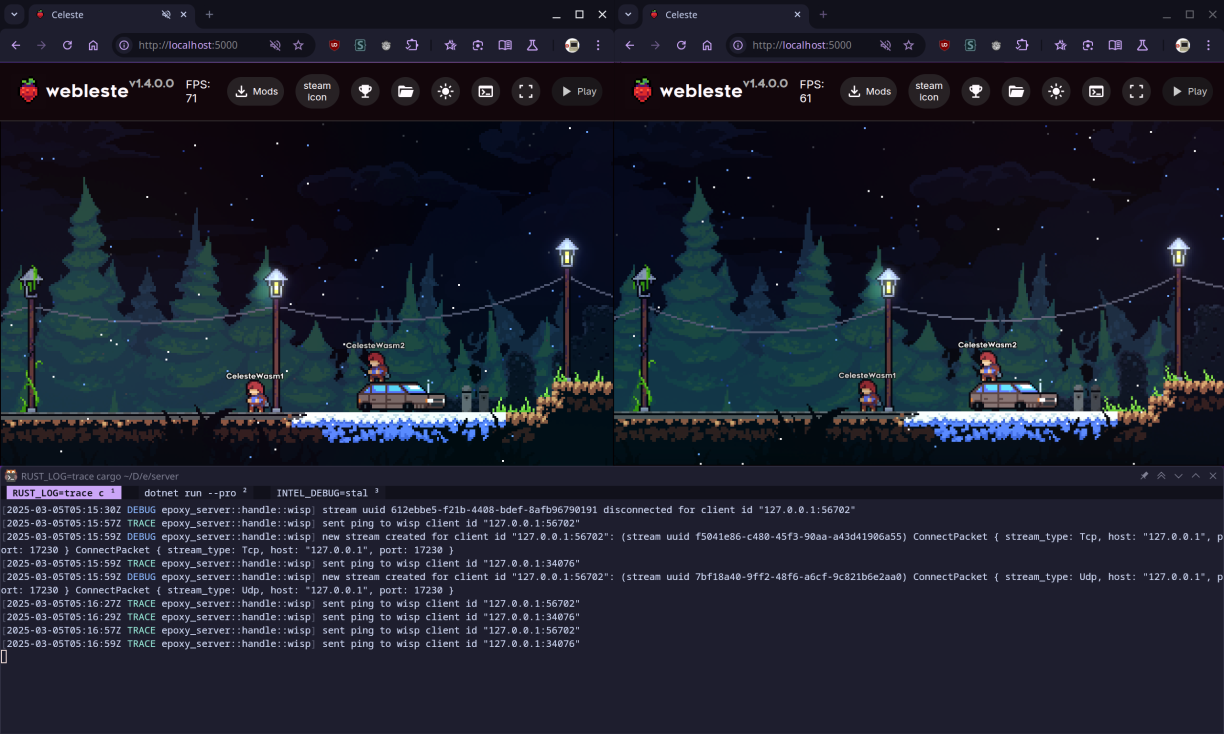Go back in the left browser window
Screen dimensions: 1224x734
(16, 45)
